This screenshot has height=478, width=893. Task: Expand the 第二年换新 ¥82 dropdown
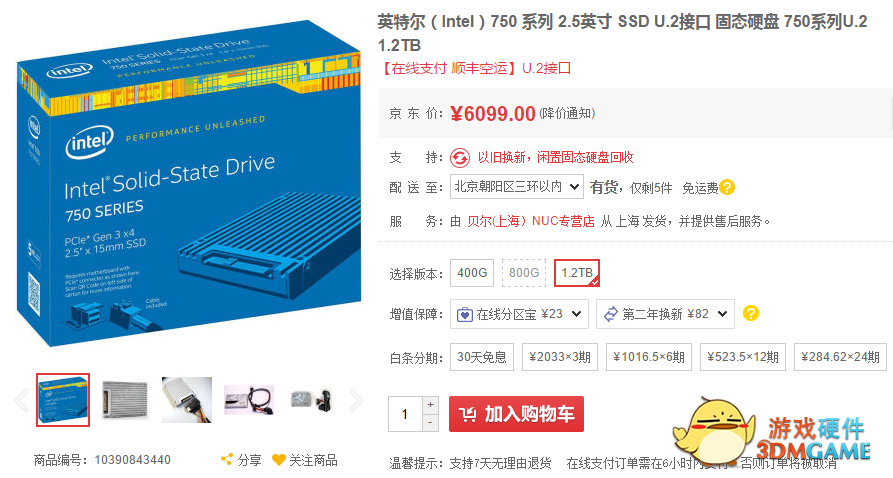tap(665, 314)
